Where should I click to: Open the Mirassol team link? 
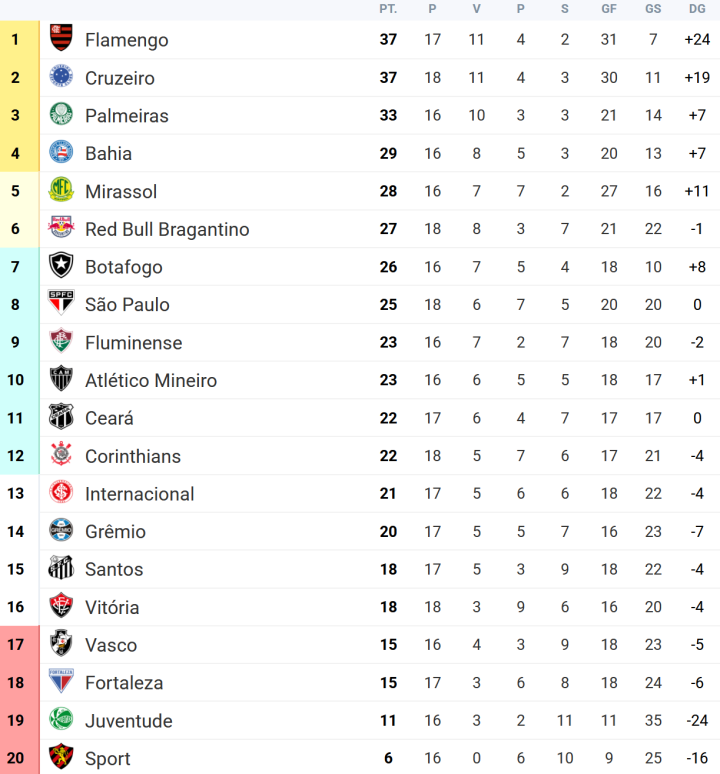coord(121,191)
